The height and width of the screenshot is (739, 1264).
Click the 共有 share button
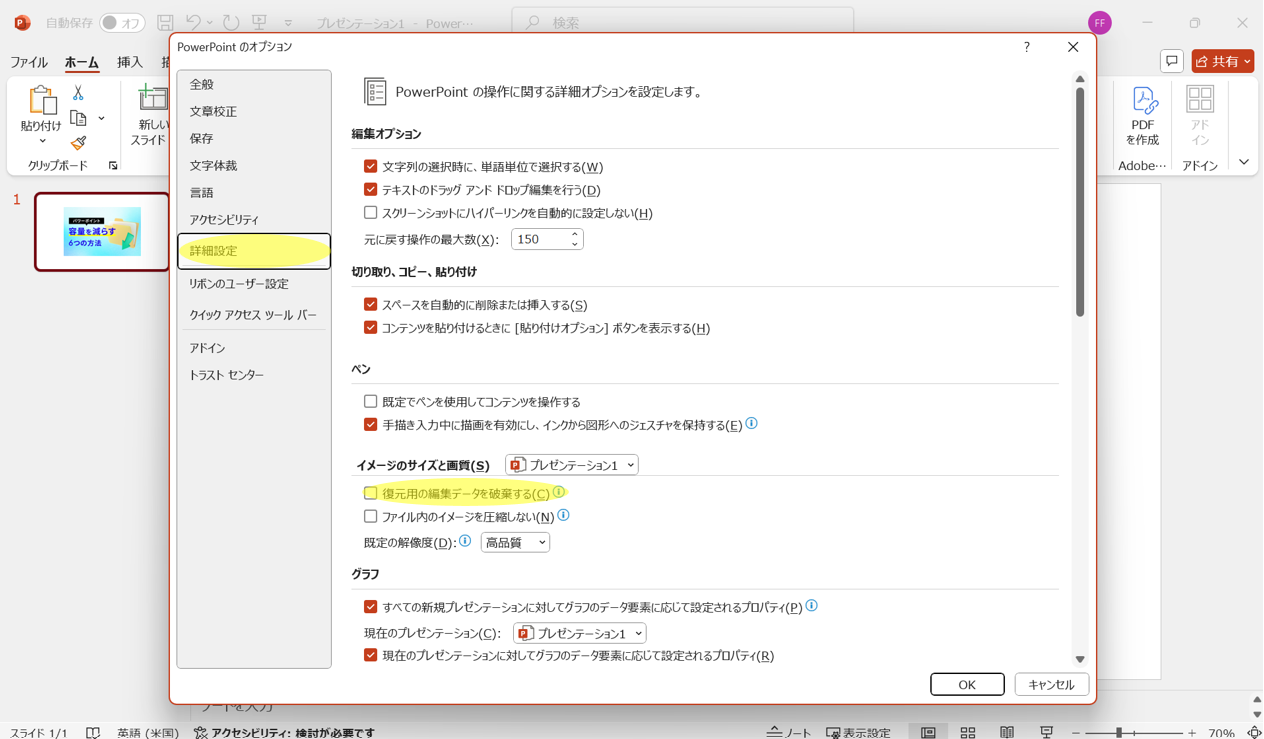pyautogui.click(x=1222, y=61)
